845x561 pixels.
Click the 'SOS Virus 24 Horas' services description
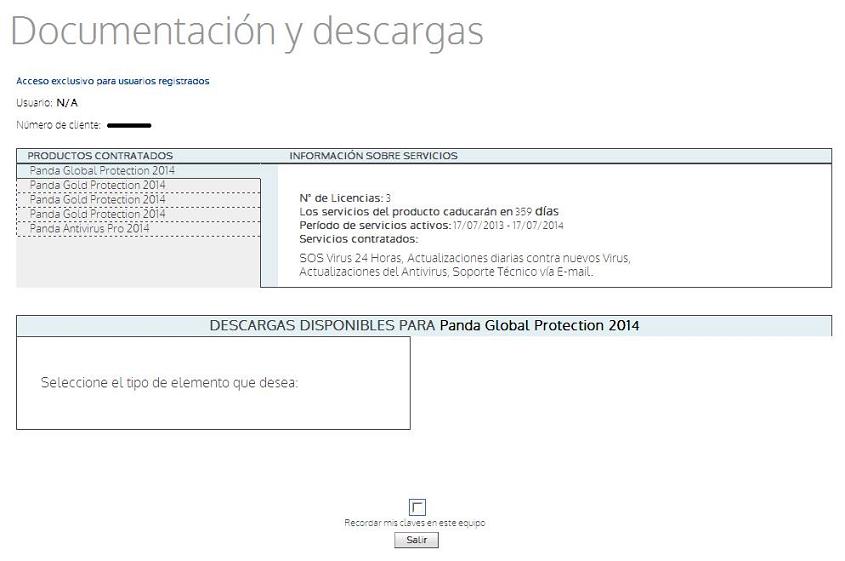[x=465, y=265]
